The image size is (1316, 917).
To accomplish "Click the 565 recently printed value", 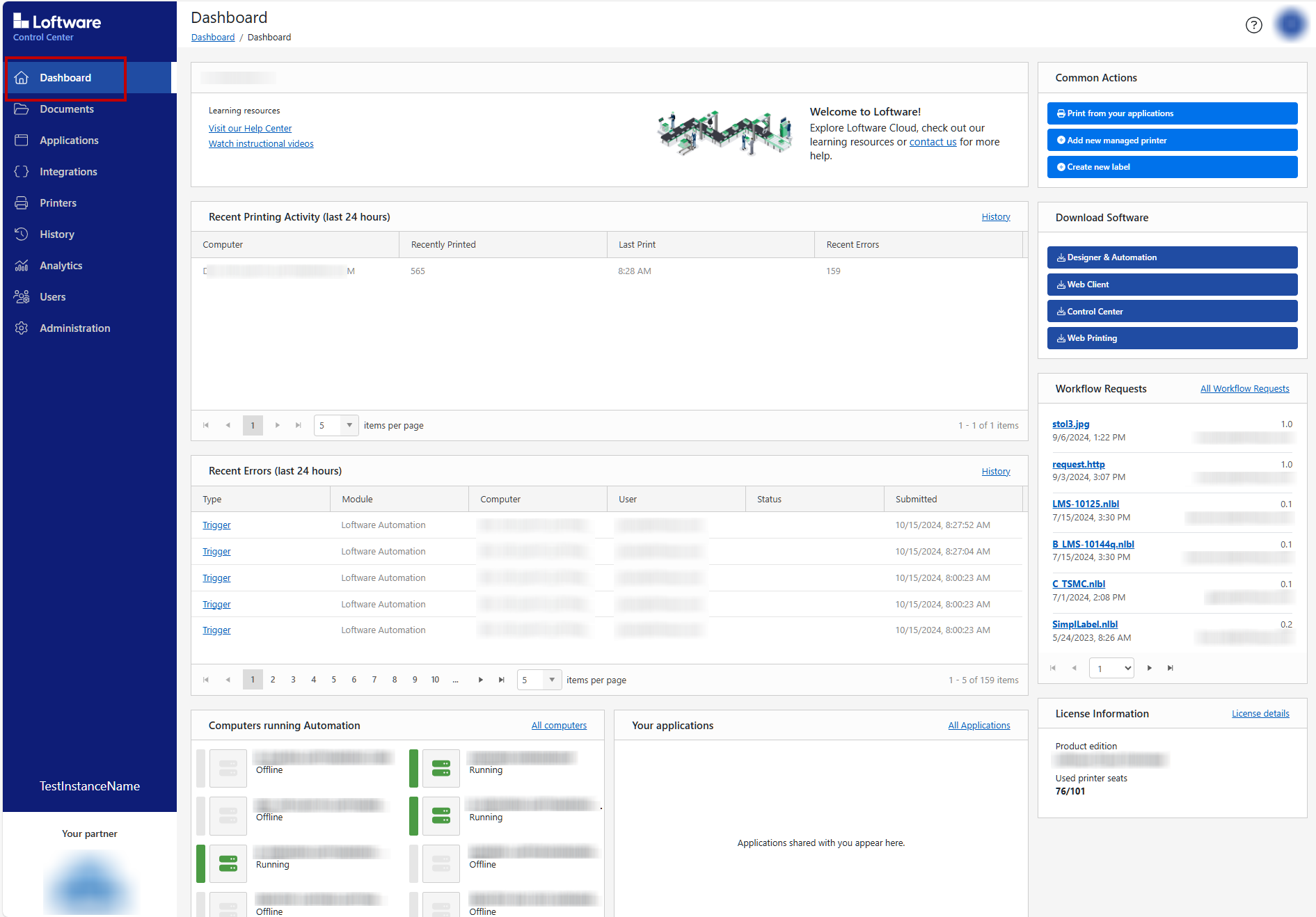I will (418, 271).
